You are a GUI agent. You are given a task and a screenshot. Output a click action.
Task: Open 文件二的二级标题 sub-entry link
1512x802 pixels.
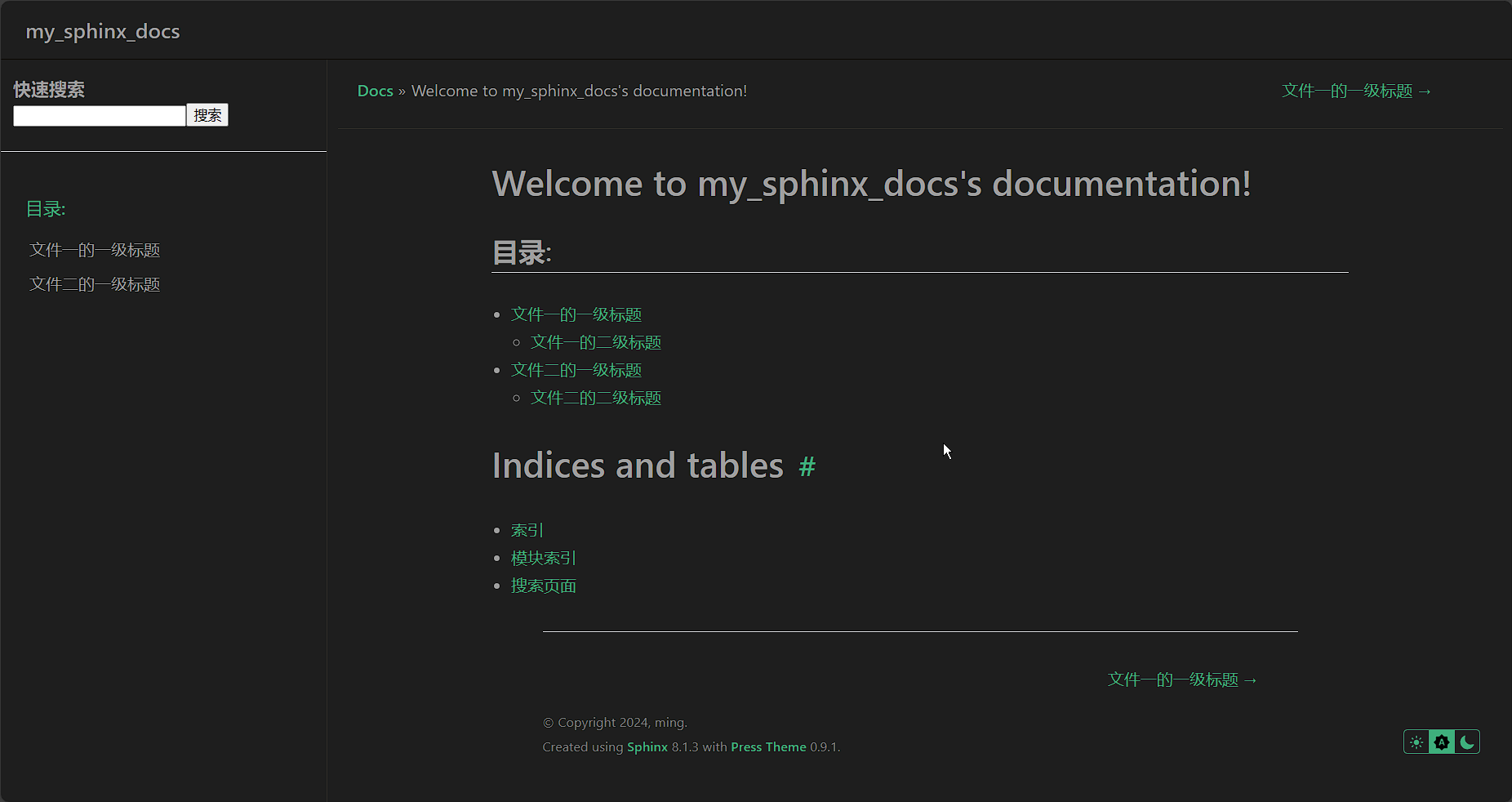(596, 398)
